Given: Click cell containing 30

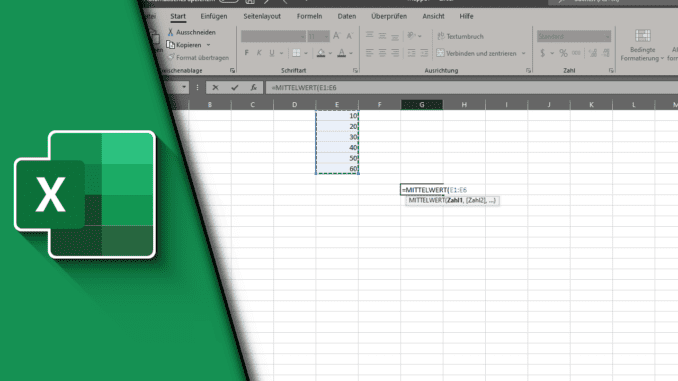Looking at the screenshot, I should [337, 137].
